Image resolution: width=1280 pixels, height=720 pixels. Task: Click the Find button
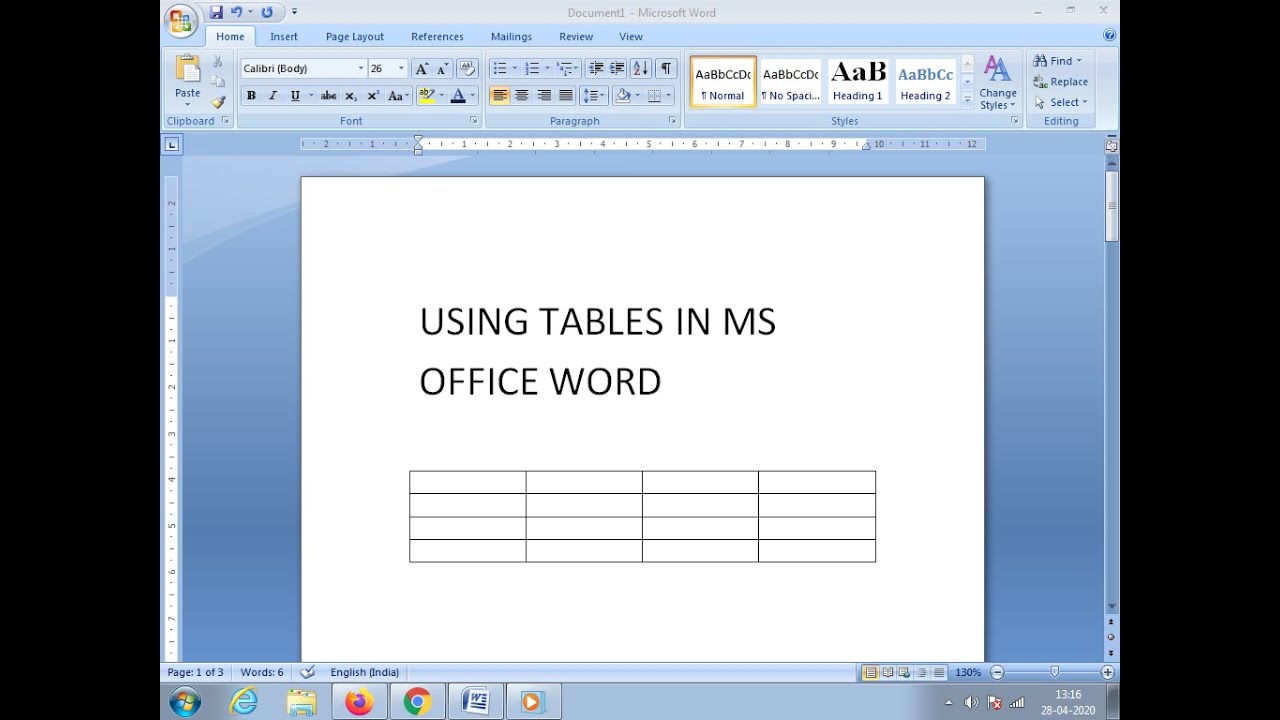[x=1058, y=61]
